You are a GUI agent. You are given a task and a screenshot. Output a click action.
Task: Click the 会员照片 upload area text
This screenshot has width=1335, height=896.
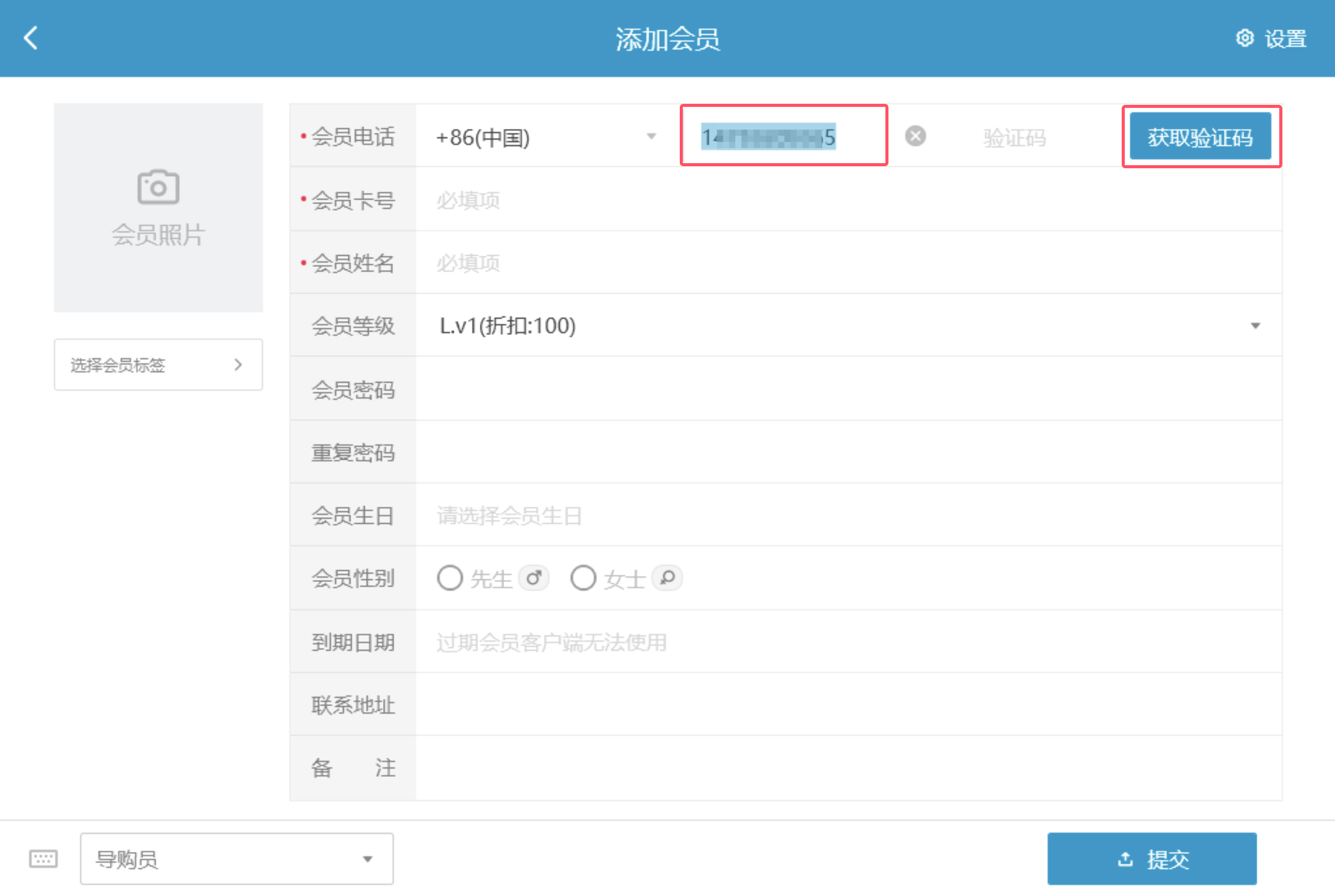coord(158,235)
